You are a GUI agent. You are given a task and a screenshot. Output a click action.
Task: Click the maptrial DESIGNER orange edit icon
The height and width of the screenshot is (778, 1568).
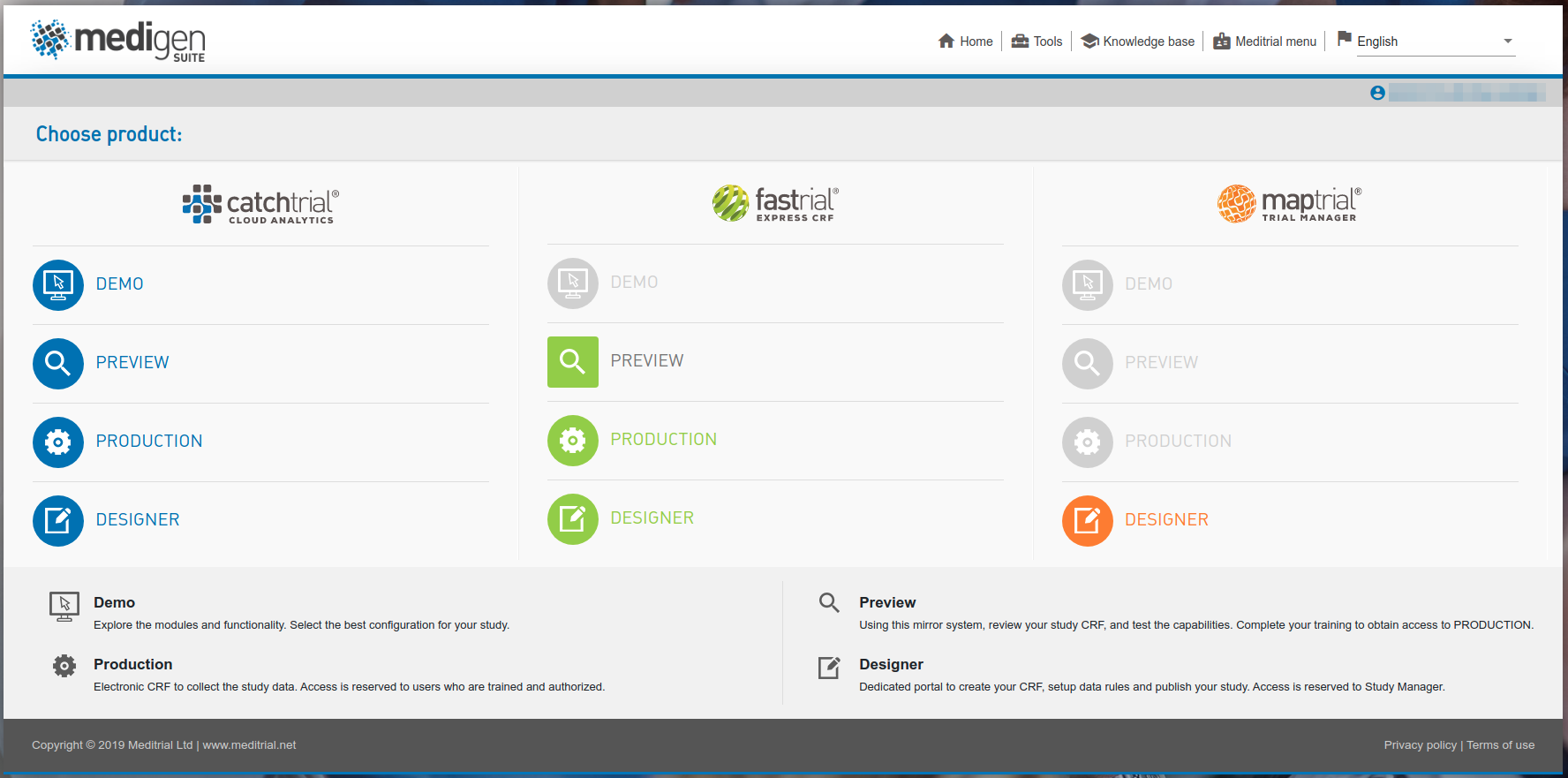pos(1088,521)
